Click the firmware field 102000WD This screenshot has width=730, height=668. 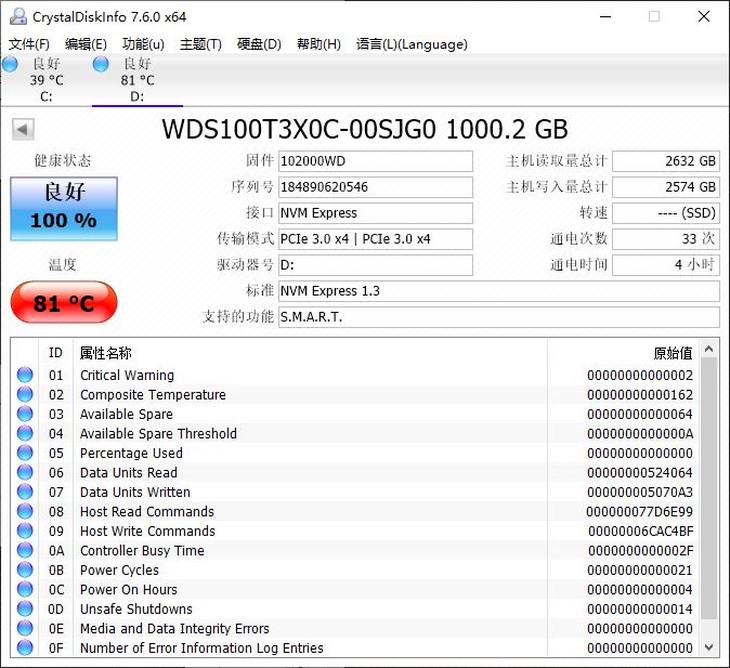point(375,161)
